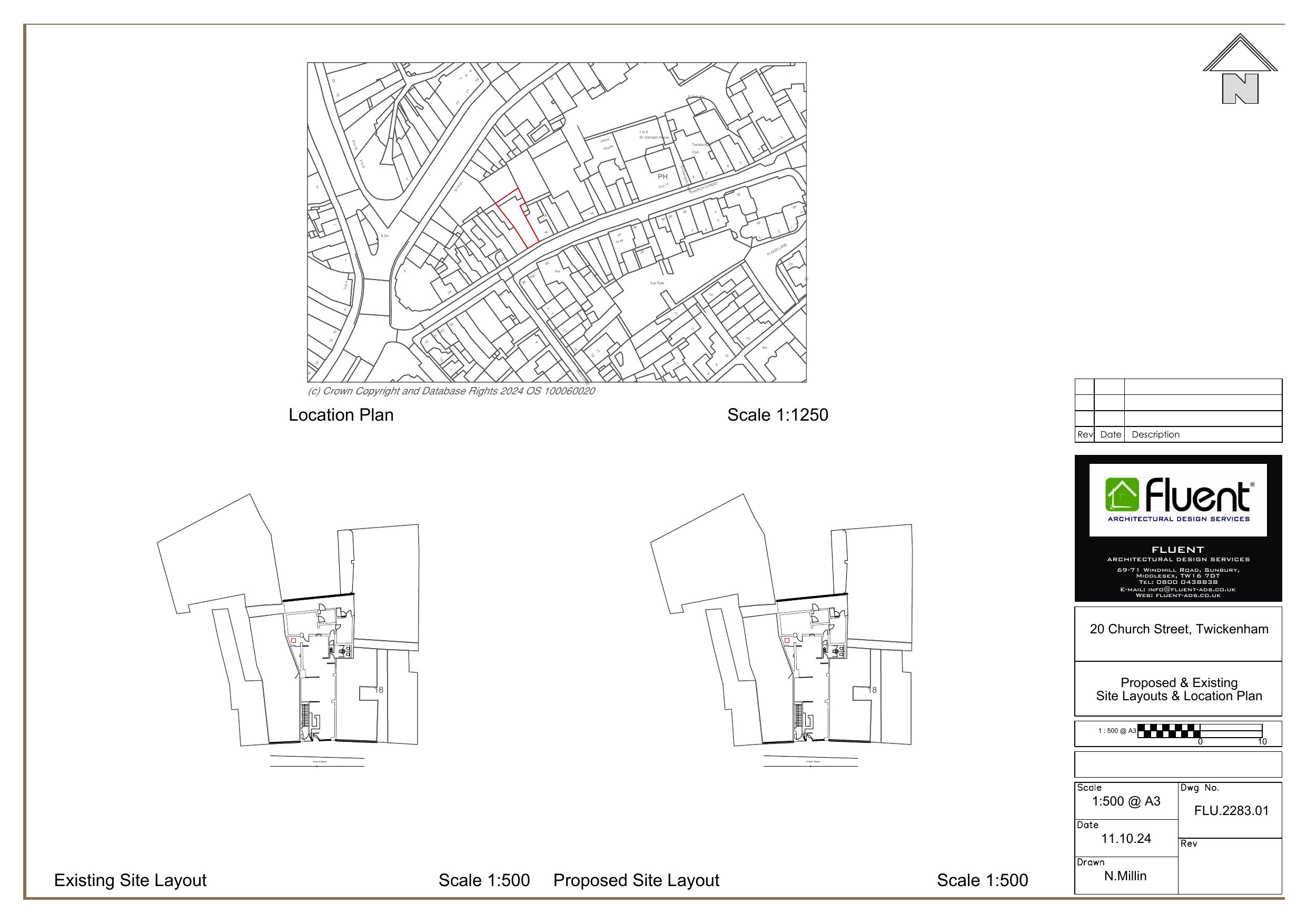The image size is (1307, 924).
Task: Select the PH symbol on the Location Plan
Action: [662, 176]
